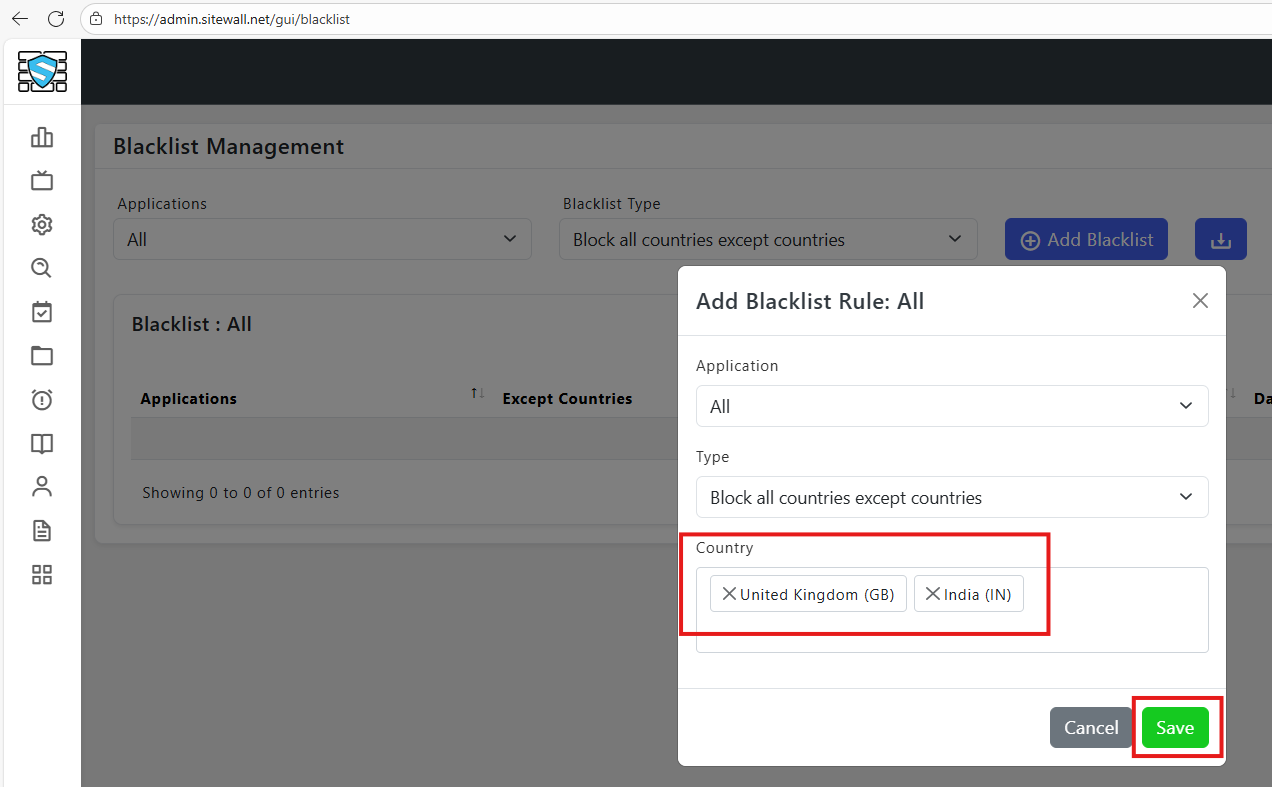This screenshot has height=787, width=1272.
Task: Click the grid dashboard icon at sidebar bottom
Action: (x=41, y=574)
